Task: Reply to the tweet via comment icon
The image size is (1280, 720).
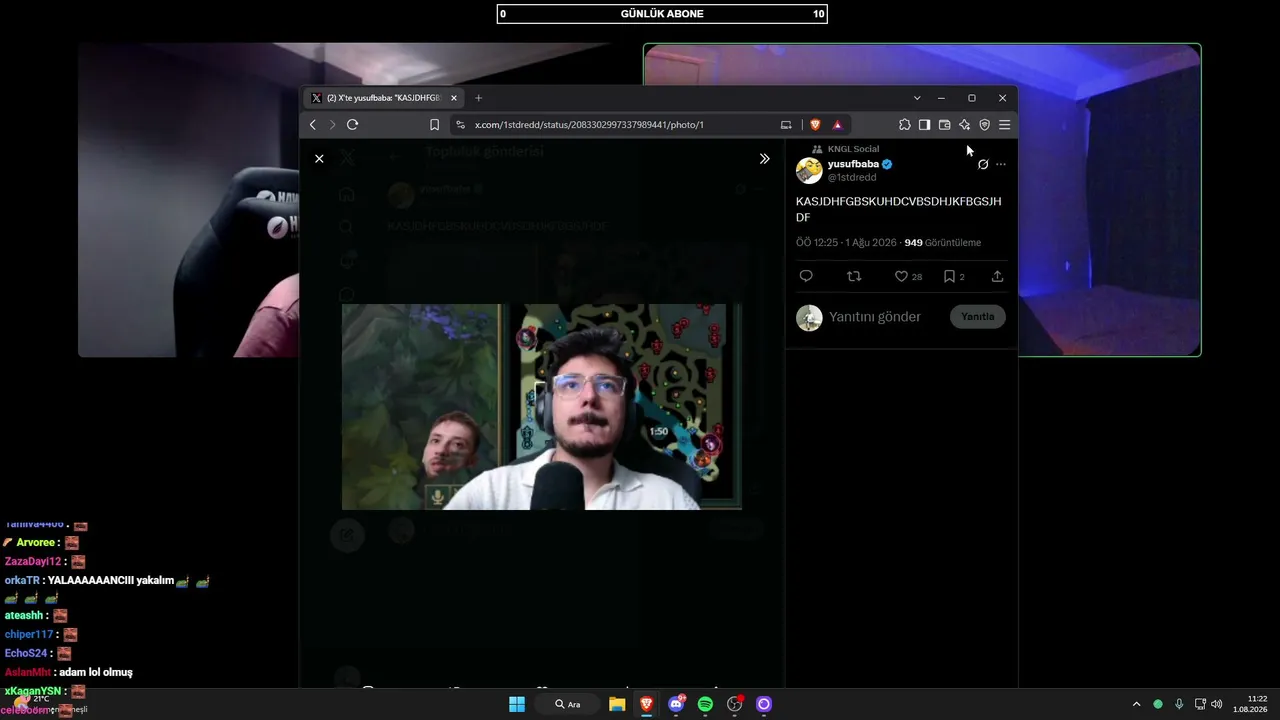Action: pyautogui.click(x=806, y=276)
